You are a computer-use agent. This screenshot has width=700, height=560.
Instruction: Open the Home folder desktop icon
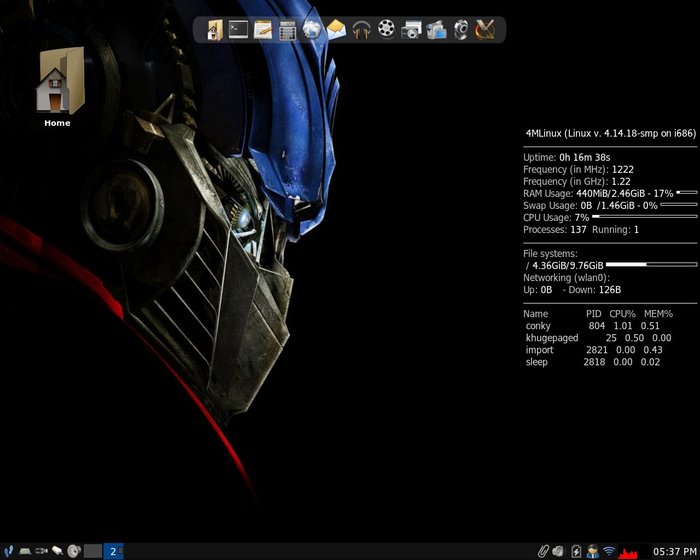58,82
